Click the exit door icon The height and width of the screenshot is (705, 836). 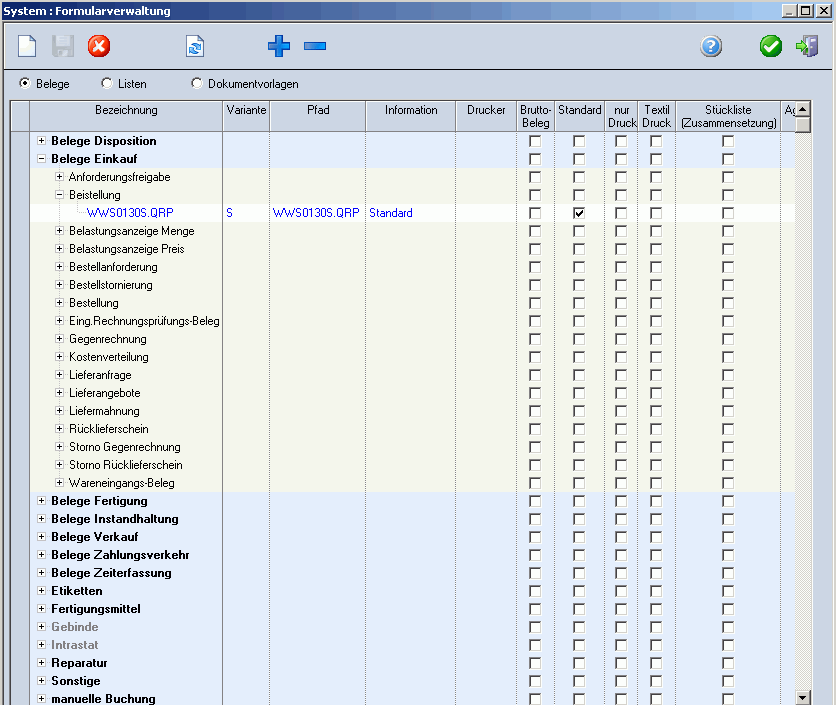click(x=807, y=46)
